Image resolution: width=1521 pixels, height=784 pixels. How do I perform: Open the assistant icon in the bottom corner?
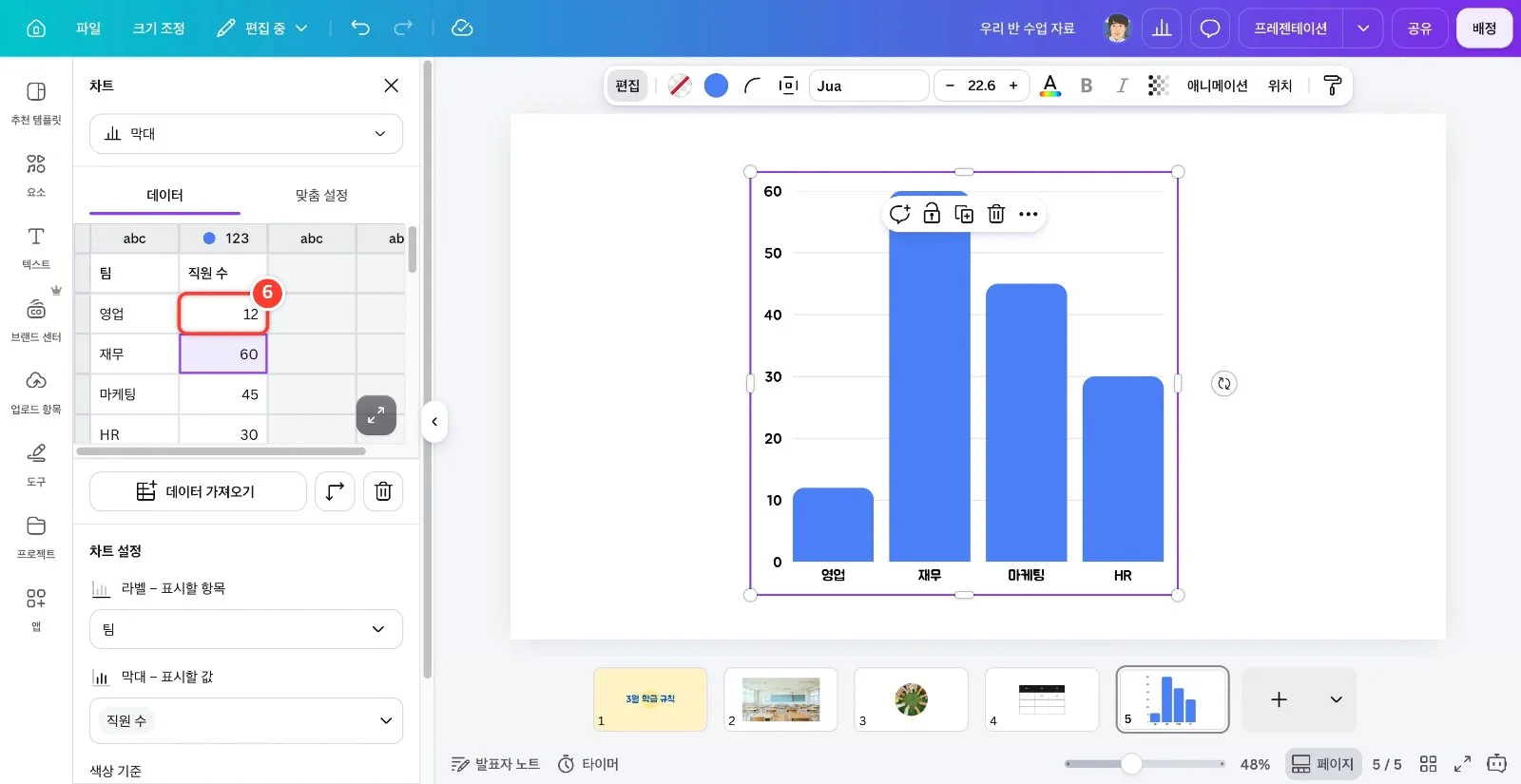click(1496, 763)
